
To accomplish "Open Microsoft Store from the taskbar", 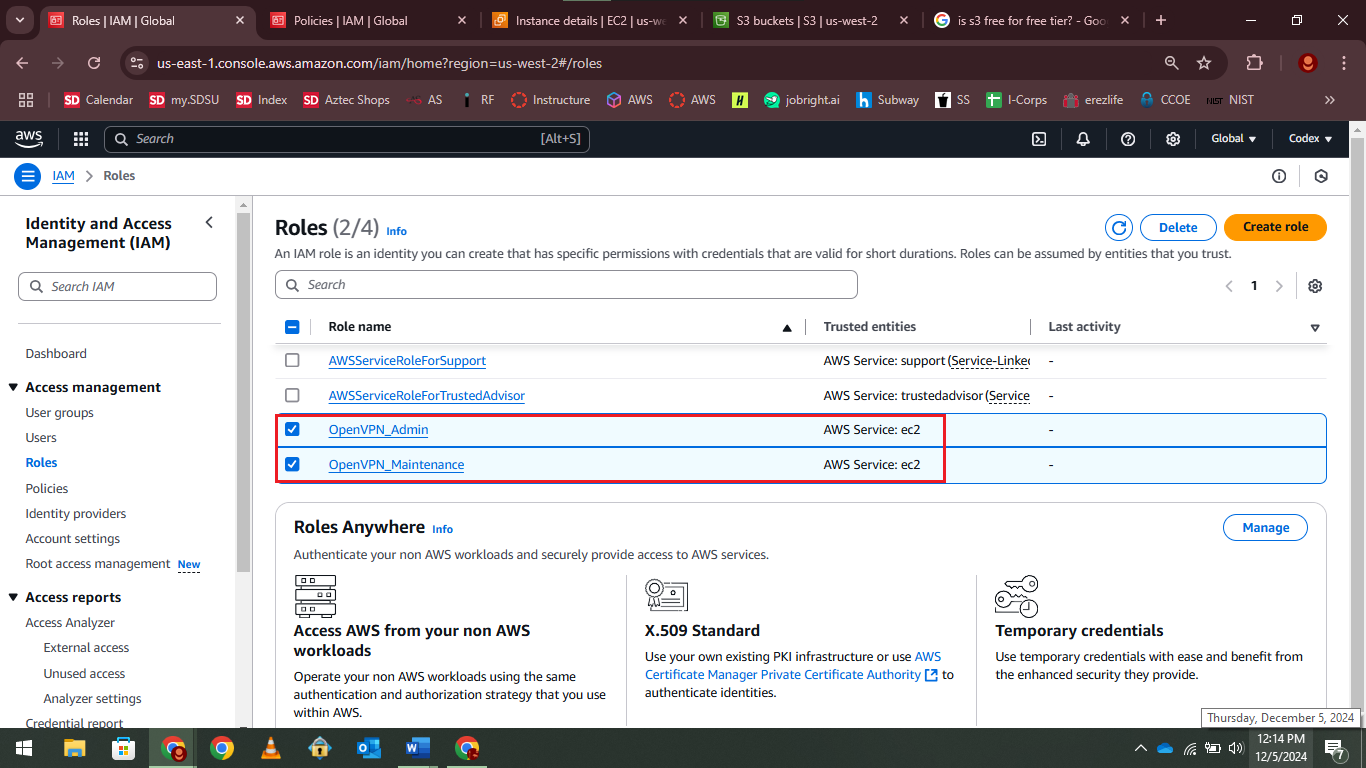I will (123, 748).
